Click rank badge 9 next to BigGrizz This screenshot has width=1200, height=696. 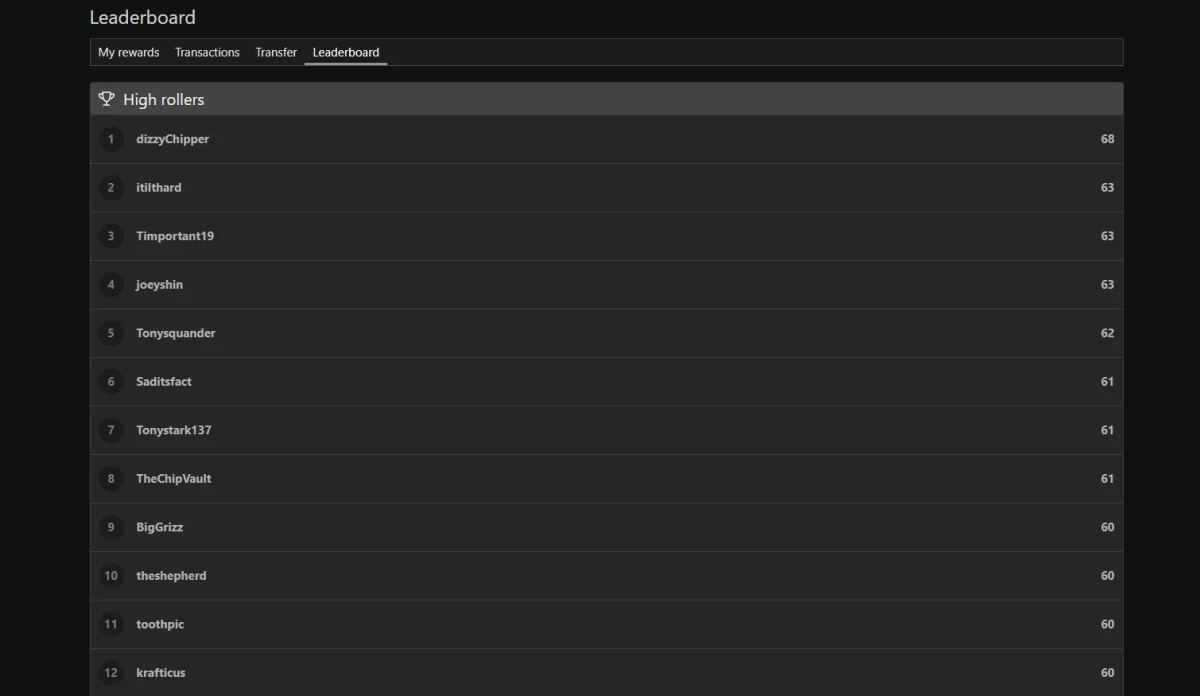click(111, 527)
